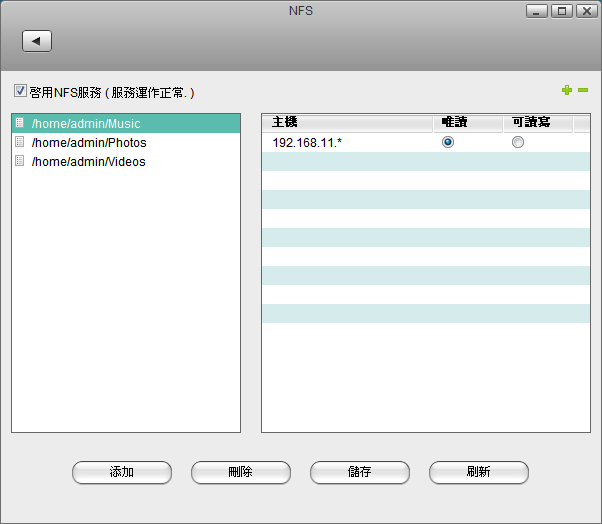This screenshot has width=602, height=524.
Task: Click the back arrow button
Action: pyautogui.click(x=37, y=41)
